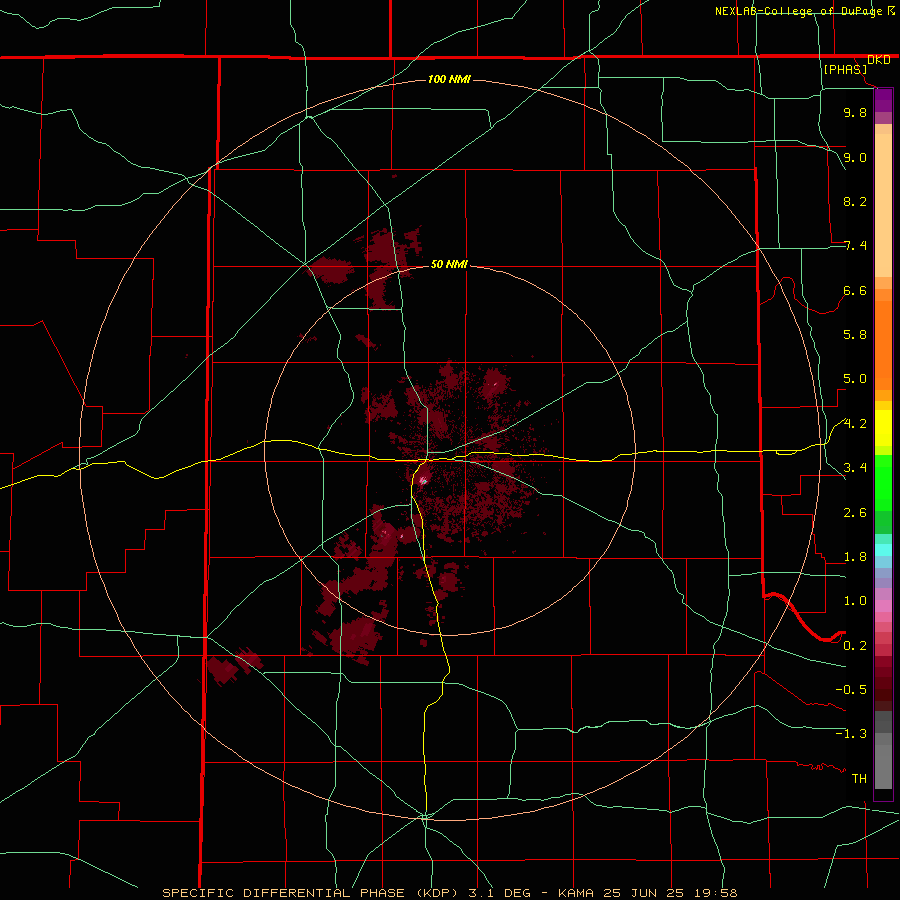
Task: Click the 0.2 legend value
Action: [855, 646]
